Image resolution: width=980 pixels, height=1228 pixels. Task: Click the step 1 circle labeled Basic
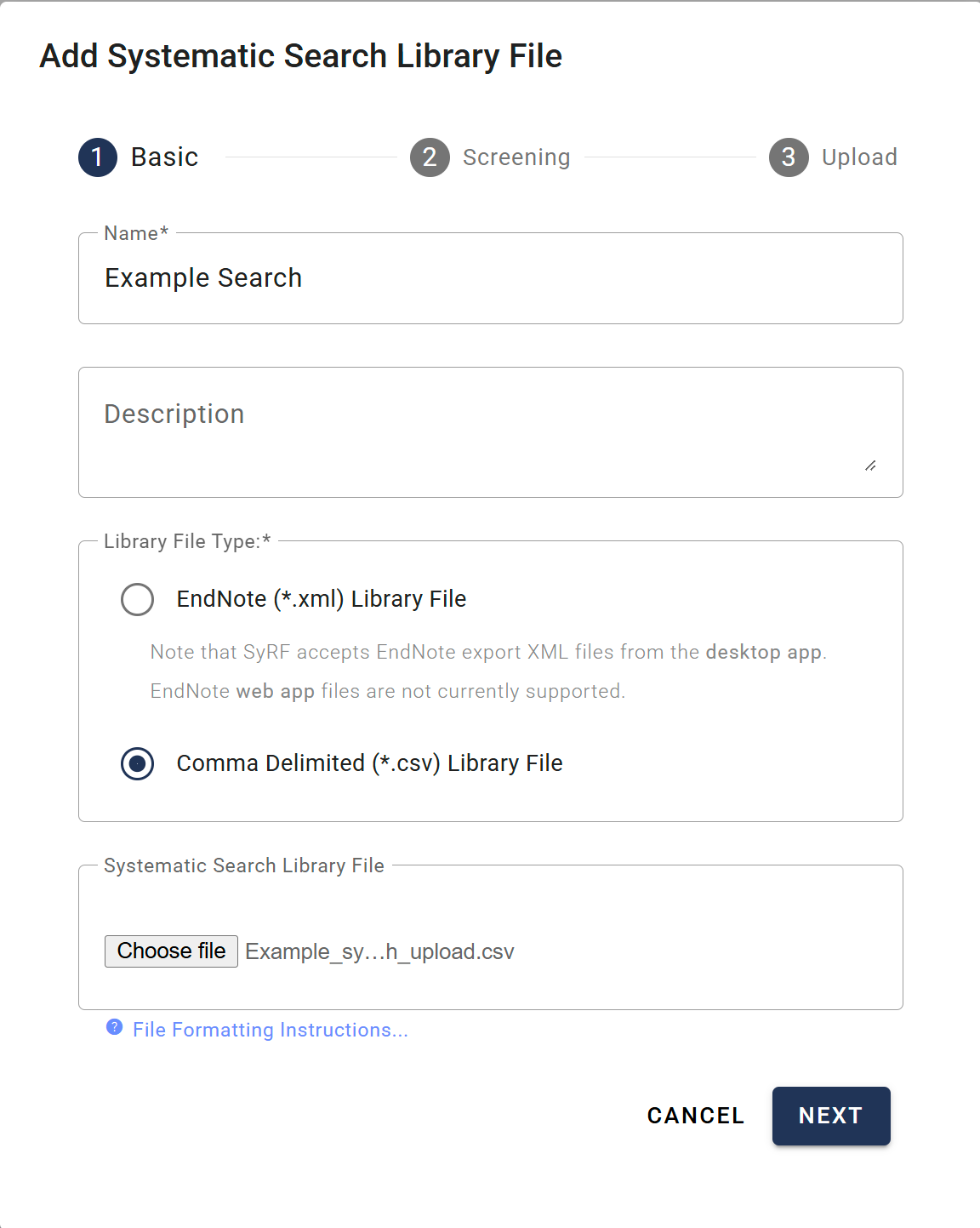point(97,157)
